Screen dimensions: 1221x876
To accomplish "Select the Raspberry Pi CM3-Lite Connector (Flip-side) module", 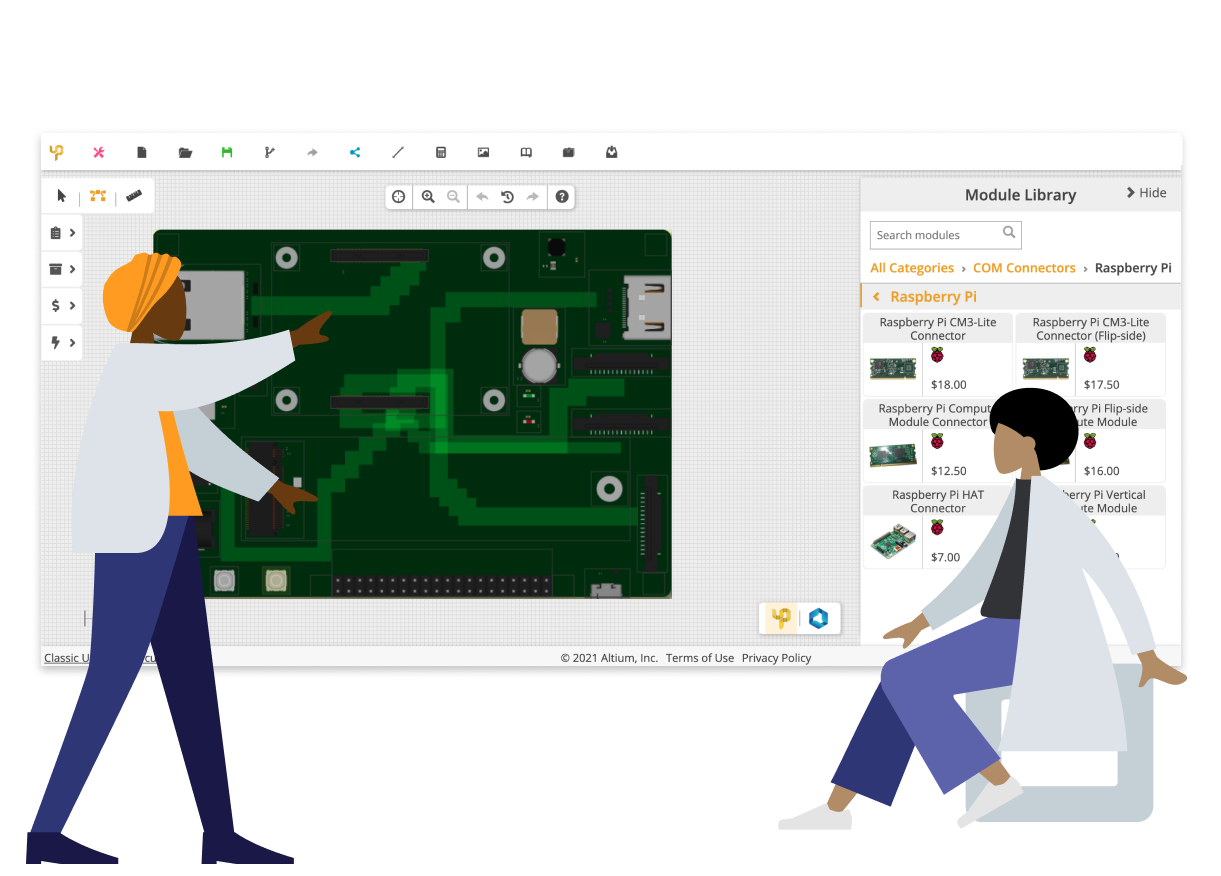I will coord(1091,355).
